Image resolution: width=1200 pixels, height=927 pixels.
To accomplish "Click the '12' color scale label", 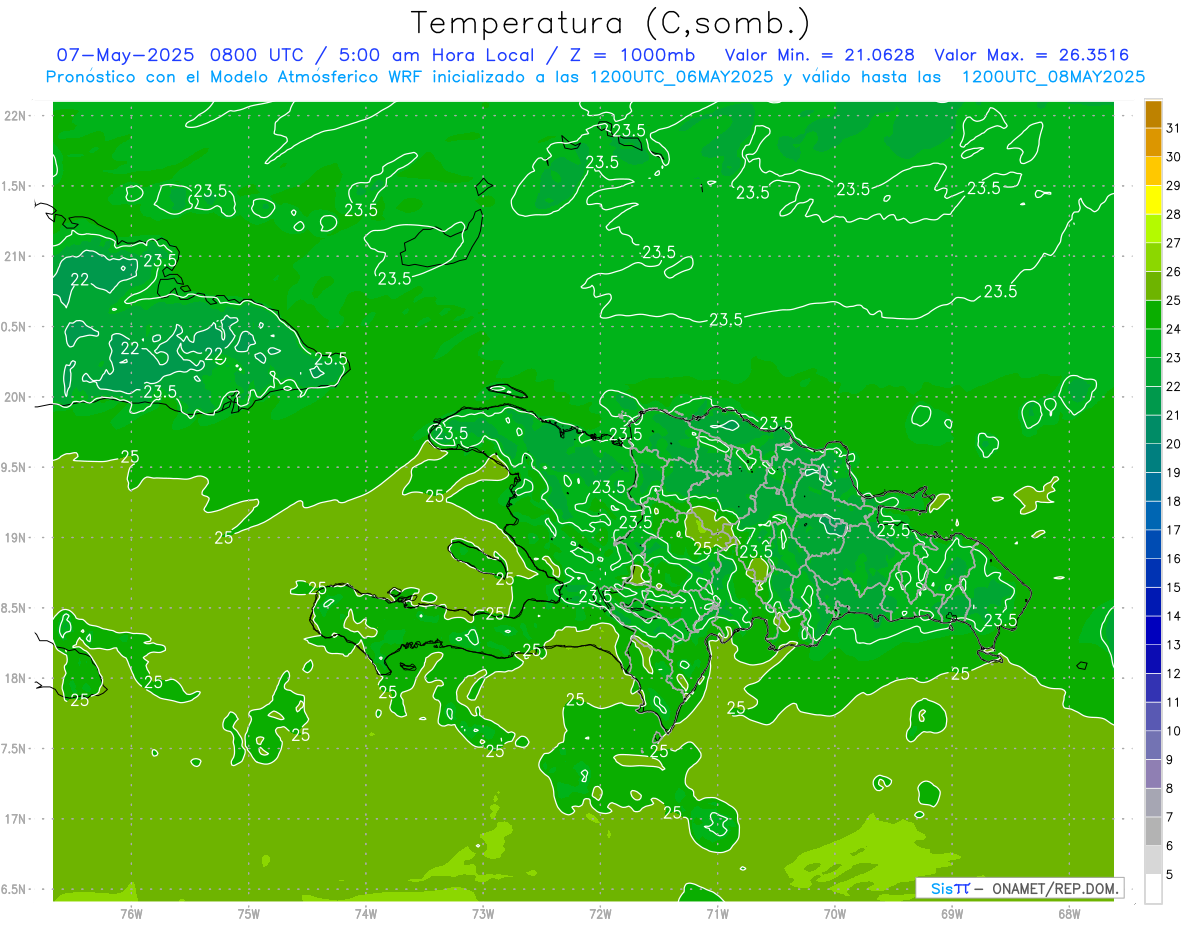I will point(1174,673).
